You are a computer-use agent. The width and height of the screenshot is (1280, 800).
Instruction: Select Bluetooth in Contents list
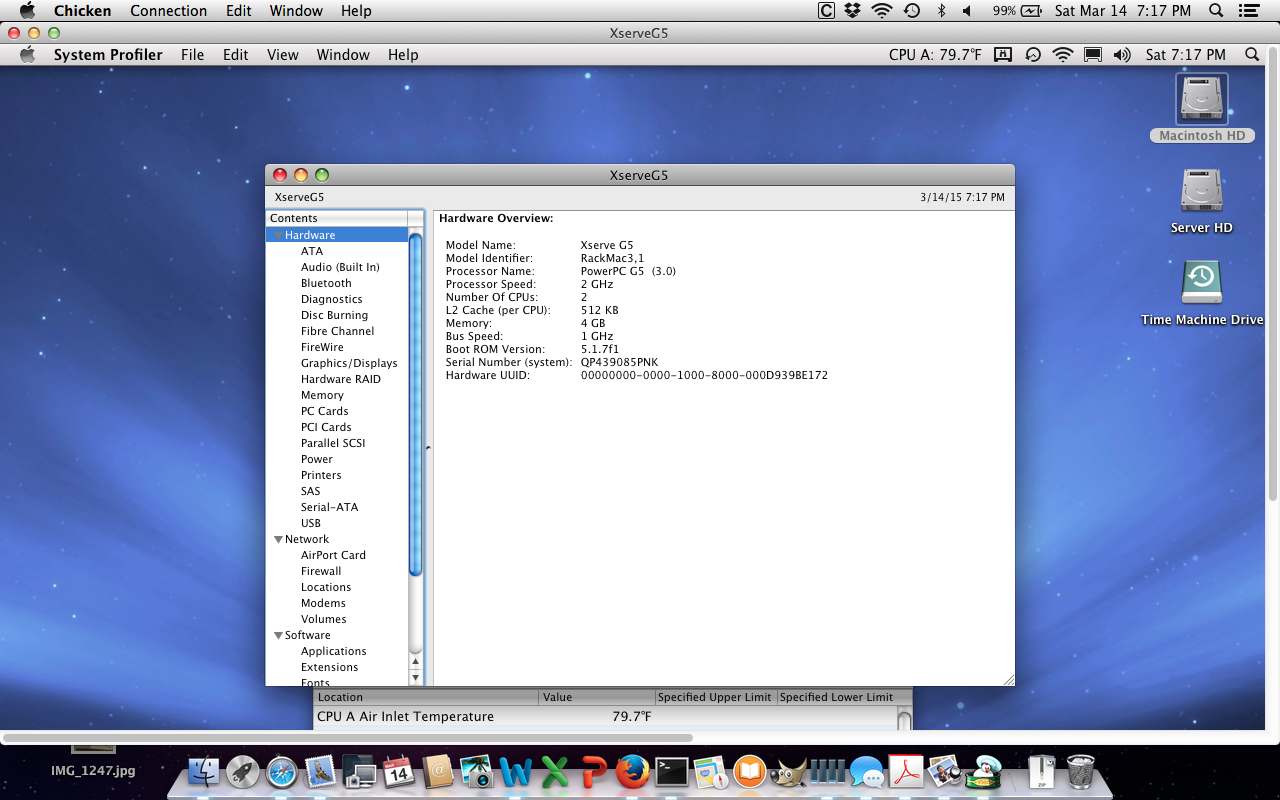(x=326, y=283)
